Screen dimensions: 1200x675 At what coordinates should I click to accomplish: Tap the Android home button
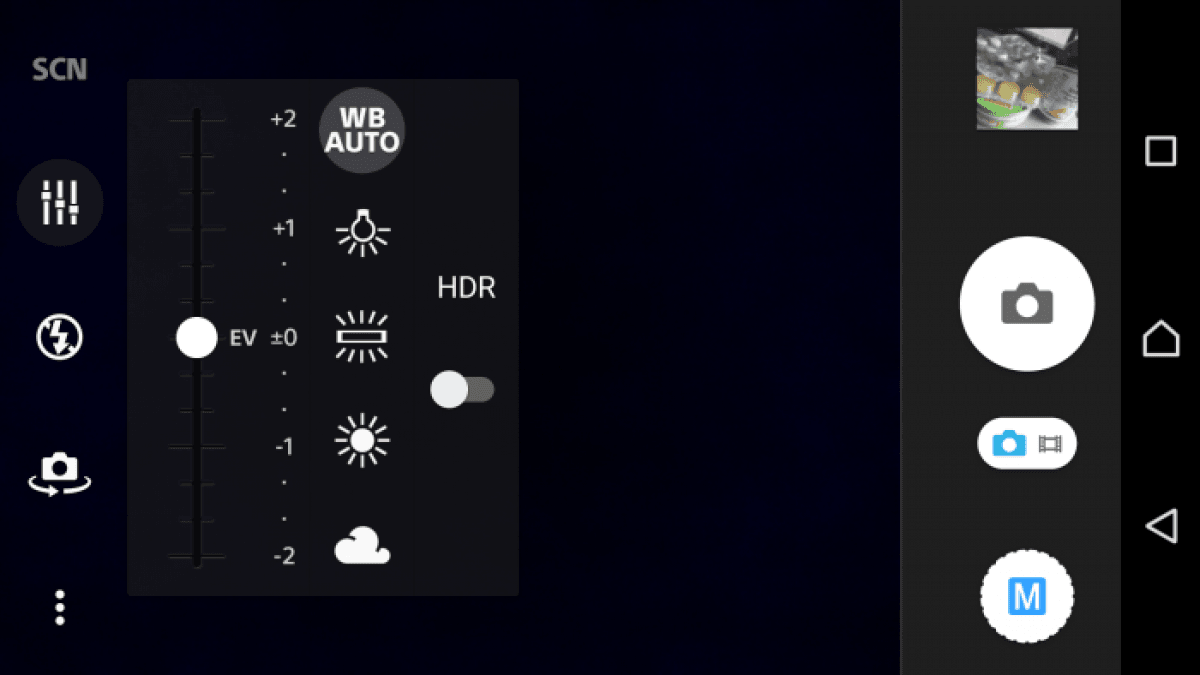pos(1161,338)
